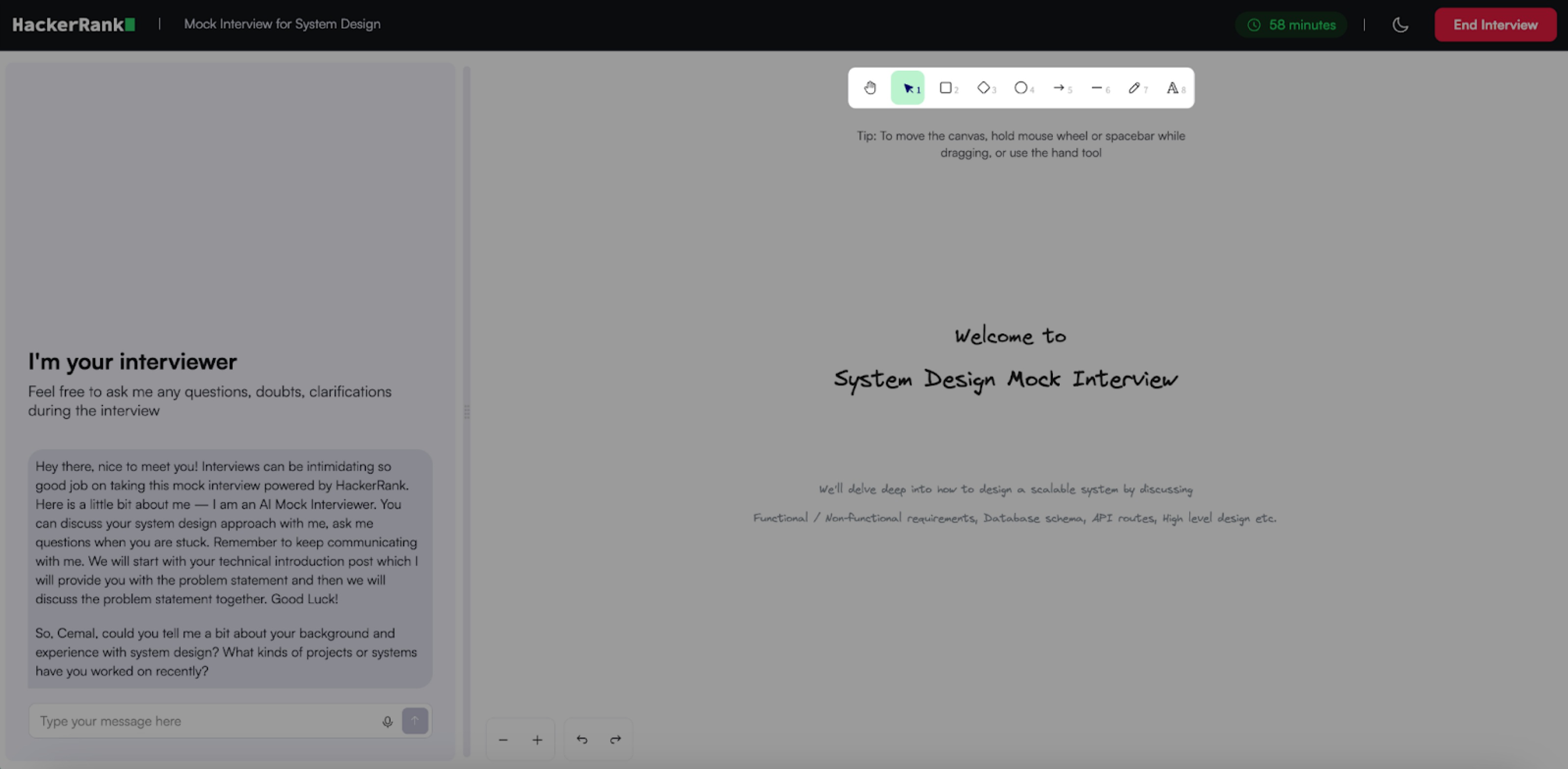Toggle dark mode with moon icon
The image size is (1568, 769).
click(x=1400, y=25)
